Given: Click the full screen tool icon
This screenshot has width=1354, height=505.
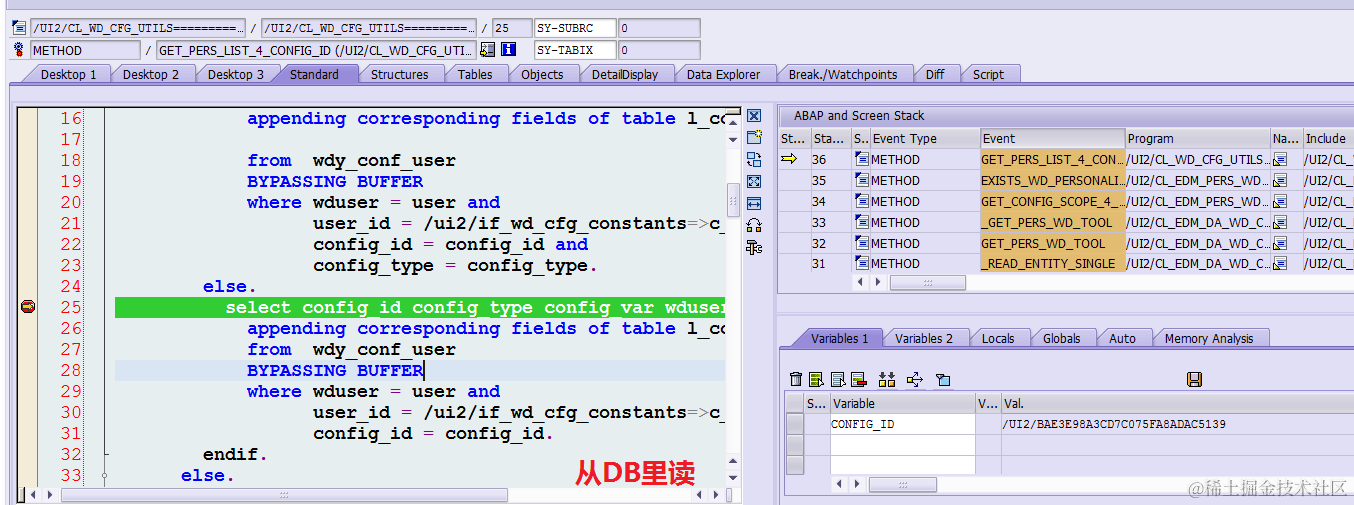Looking at the screenshot, I should pos(754,181).
